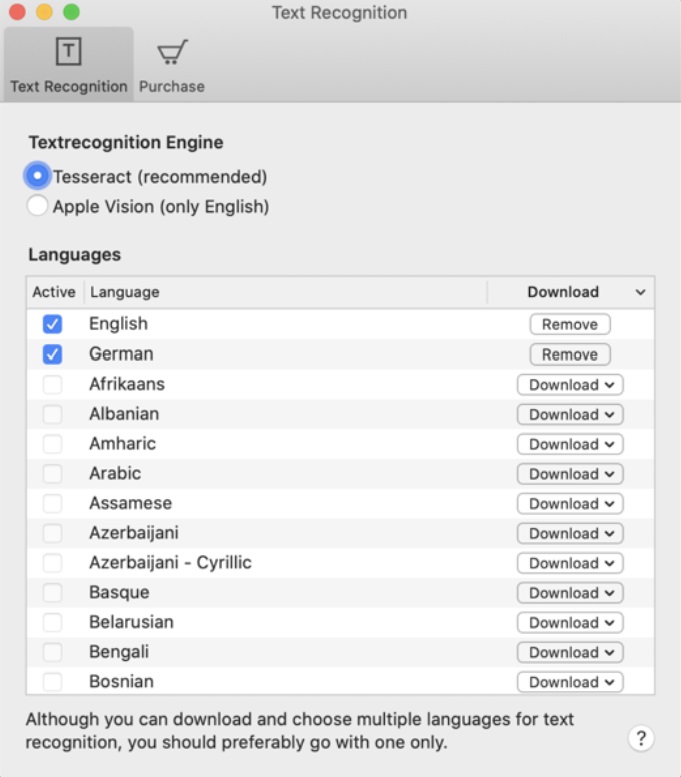This screenshot has height=777, width=681.
Task: Open Download dropdown for Afrikaans
Action: [570, 385]
